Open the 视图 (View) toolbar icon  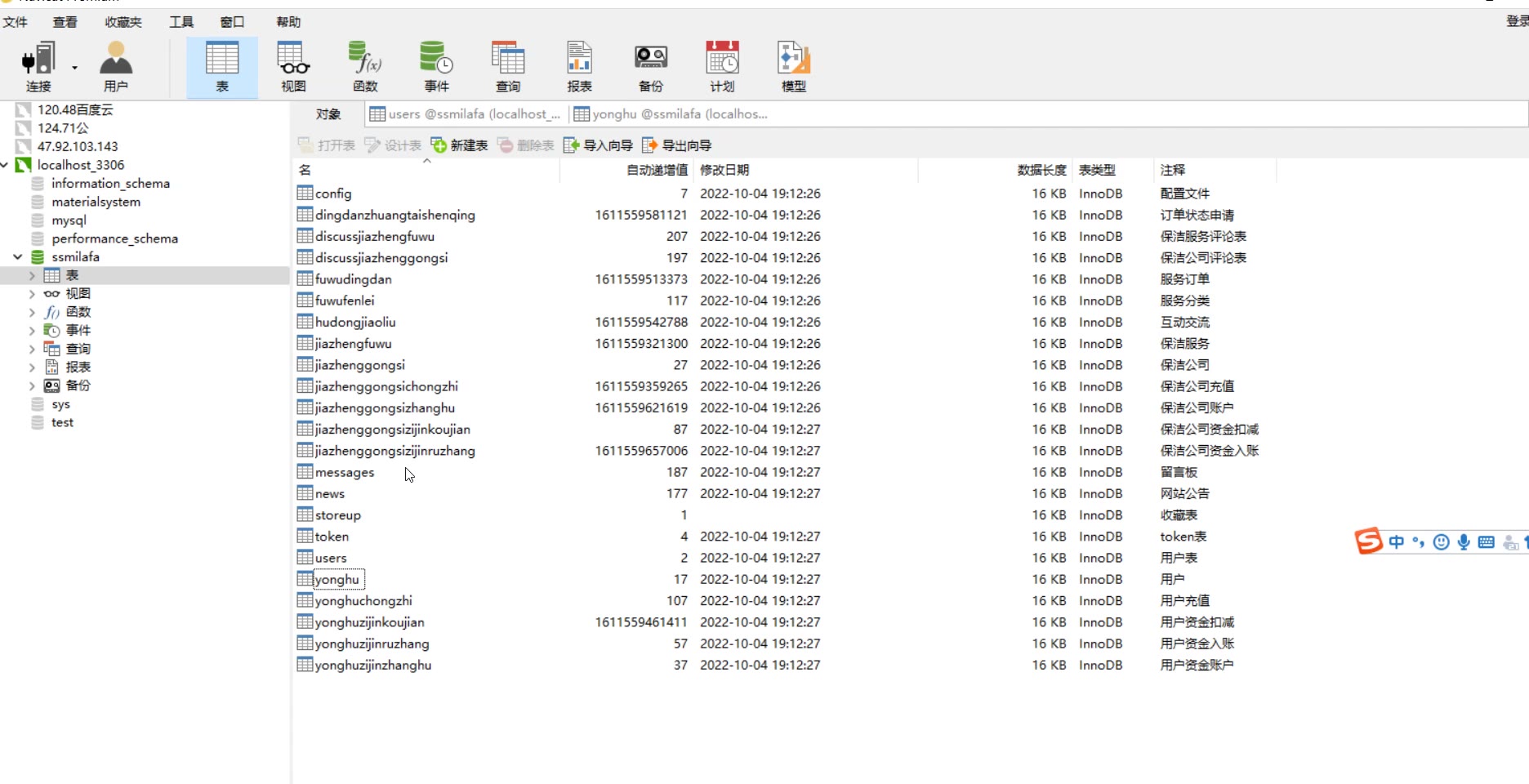pos(293,67)
